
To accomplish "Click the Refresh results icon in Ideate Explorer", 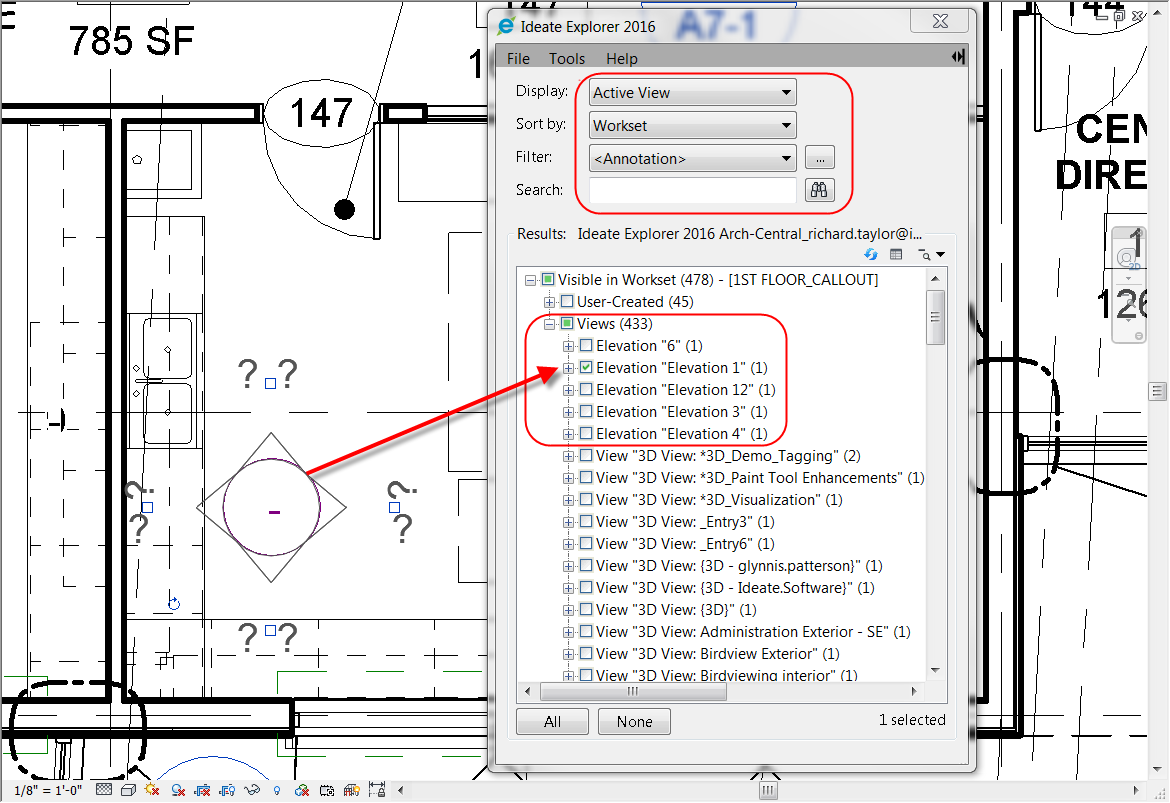I will click(x=871, y=254).
